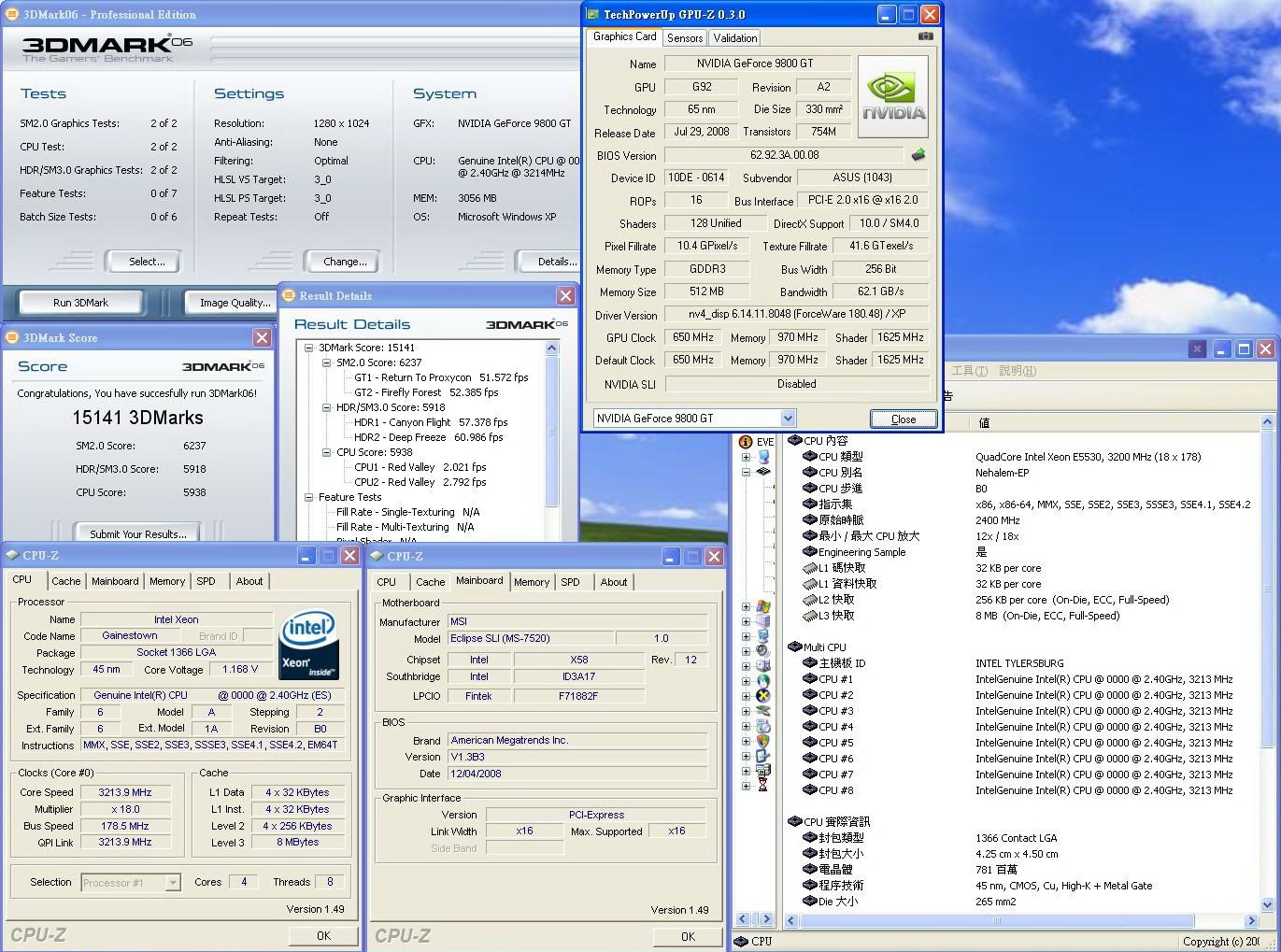This screenshot has width=1281, height=952.
Task: Click the chip icon beside Engineering Sample row
Action: click(x=810, y=552)
